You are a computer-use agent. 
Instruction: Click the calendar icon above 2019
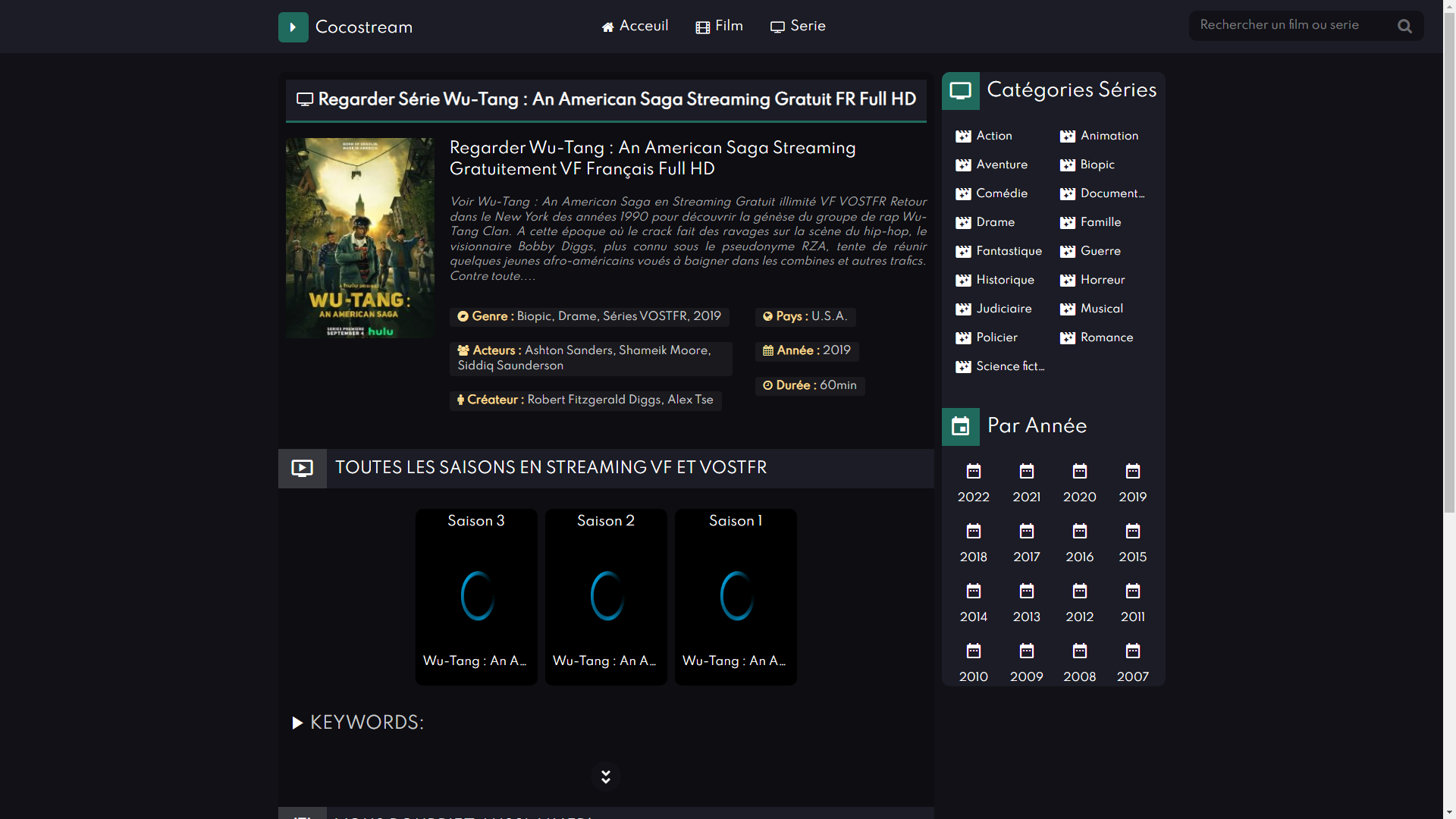1133,472
